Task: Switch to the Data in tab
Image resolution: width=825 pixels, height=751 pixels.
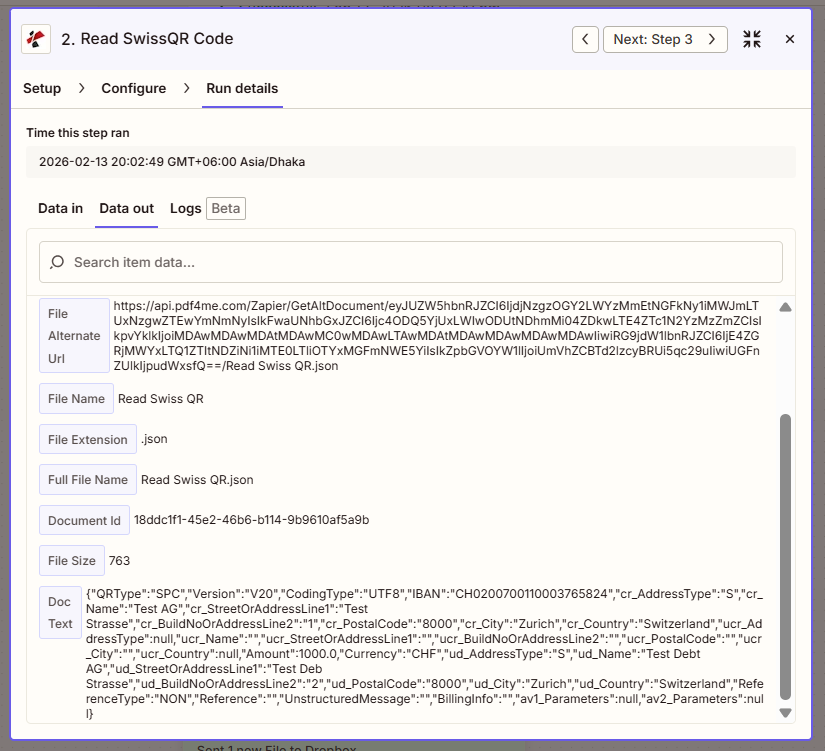Action: (60, 208)
